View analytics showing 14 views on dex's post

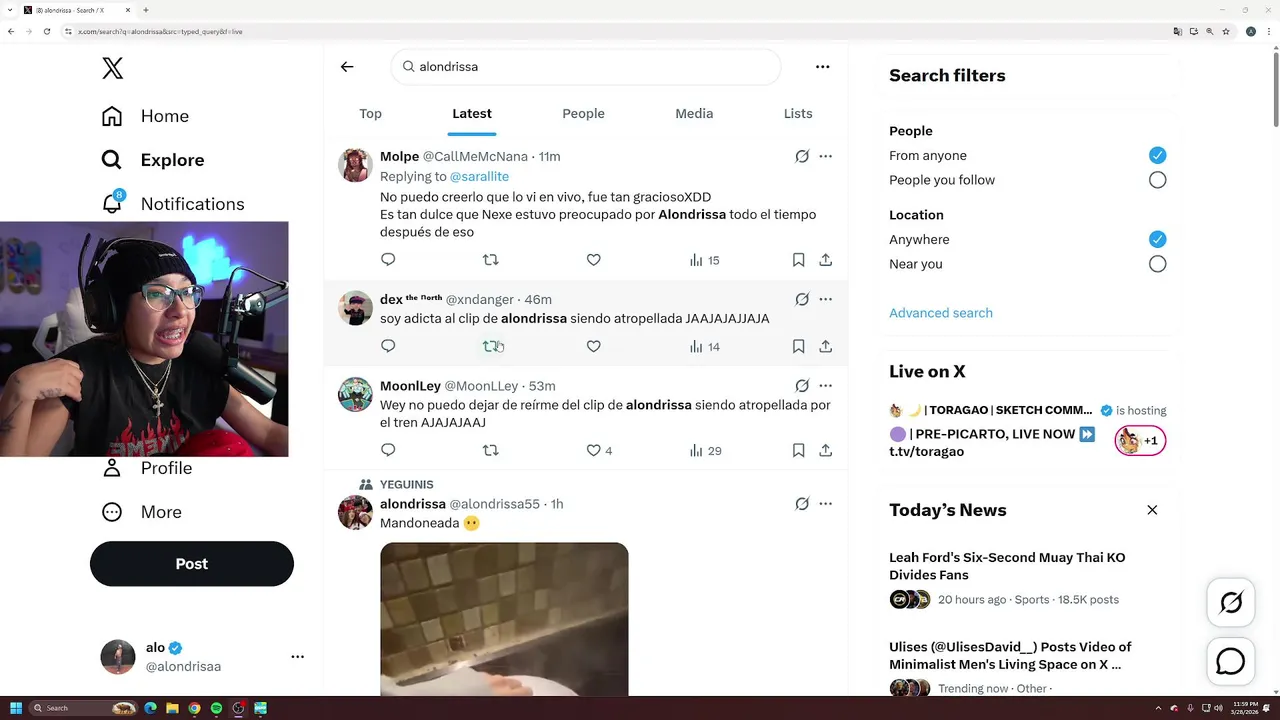[x=704, y=346]
